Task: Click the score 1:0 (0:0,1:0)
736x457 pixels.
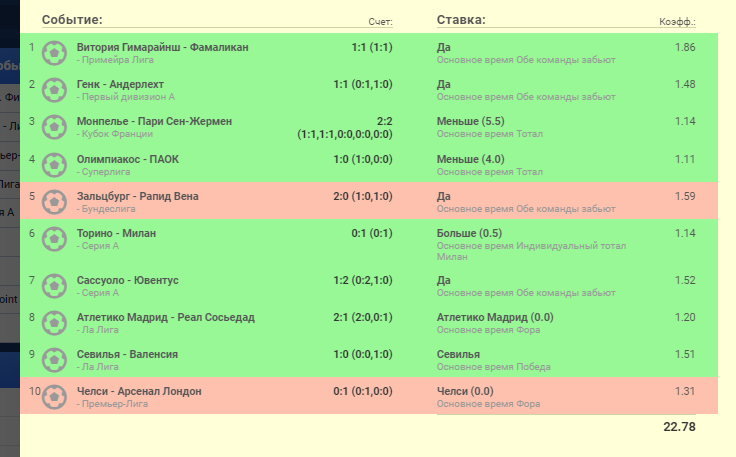Action: click(363, 355)
